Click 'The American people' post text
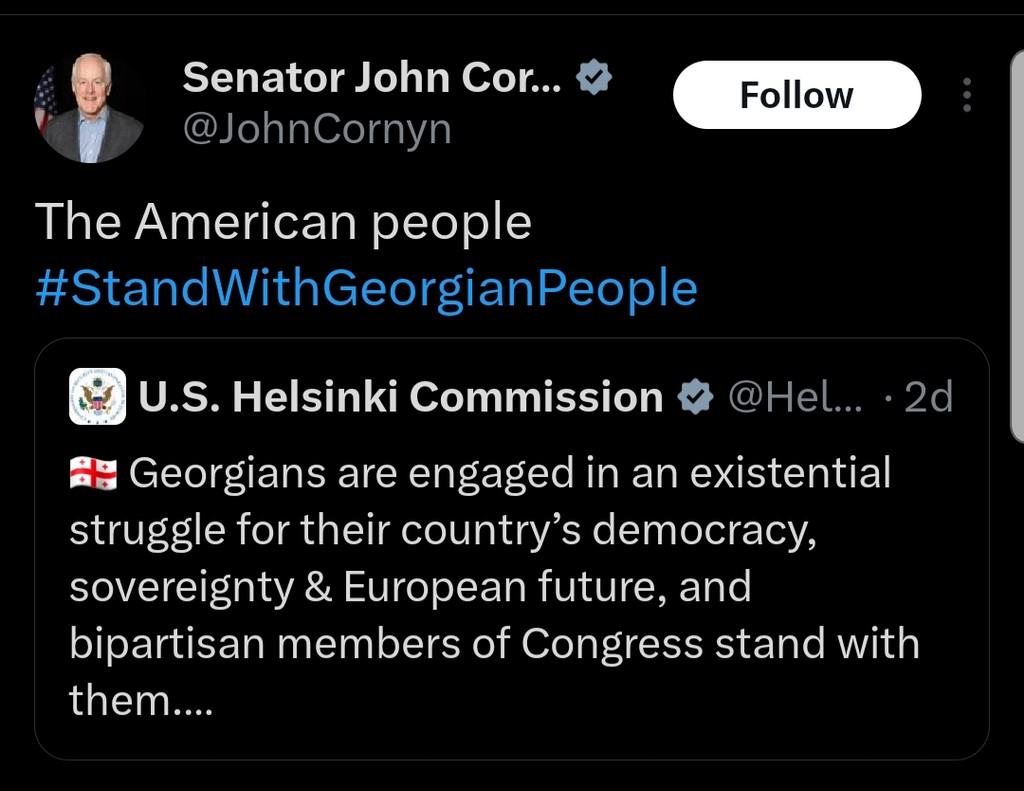The width and height of the screenshot is (1024, 791). tap(283, 222)
